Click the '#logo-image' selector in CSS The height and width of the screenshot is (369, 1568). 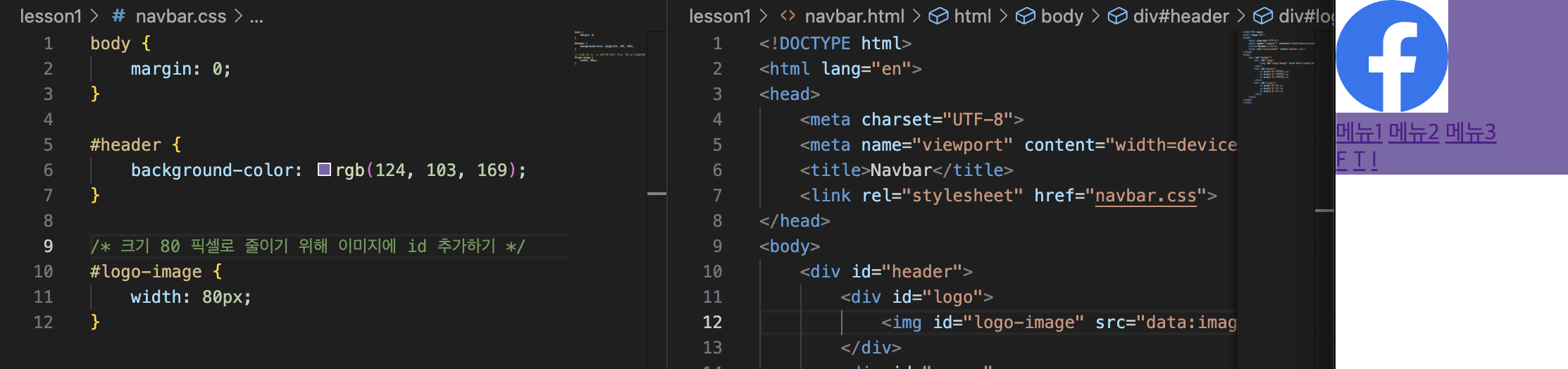coord(146,271)
